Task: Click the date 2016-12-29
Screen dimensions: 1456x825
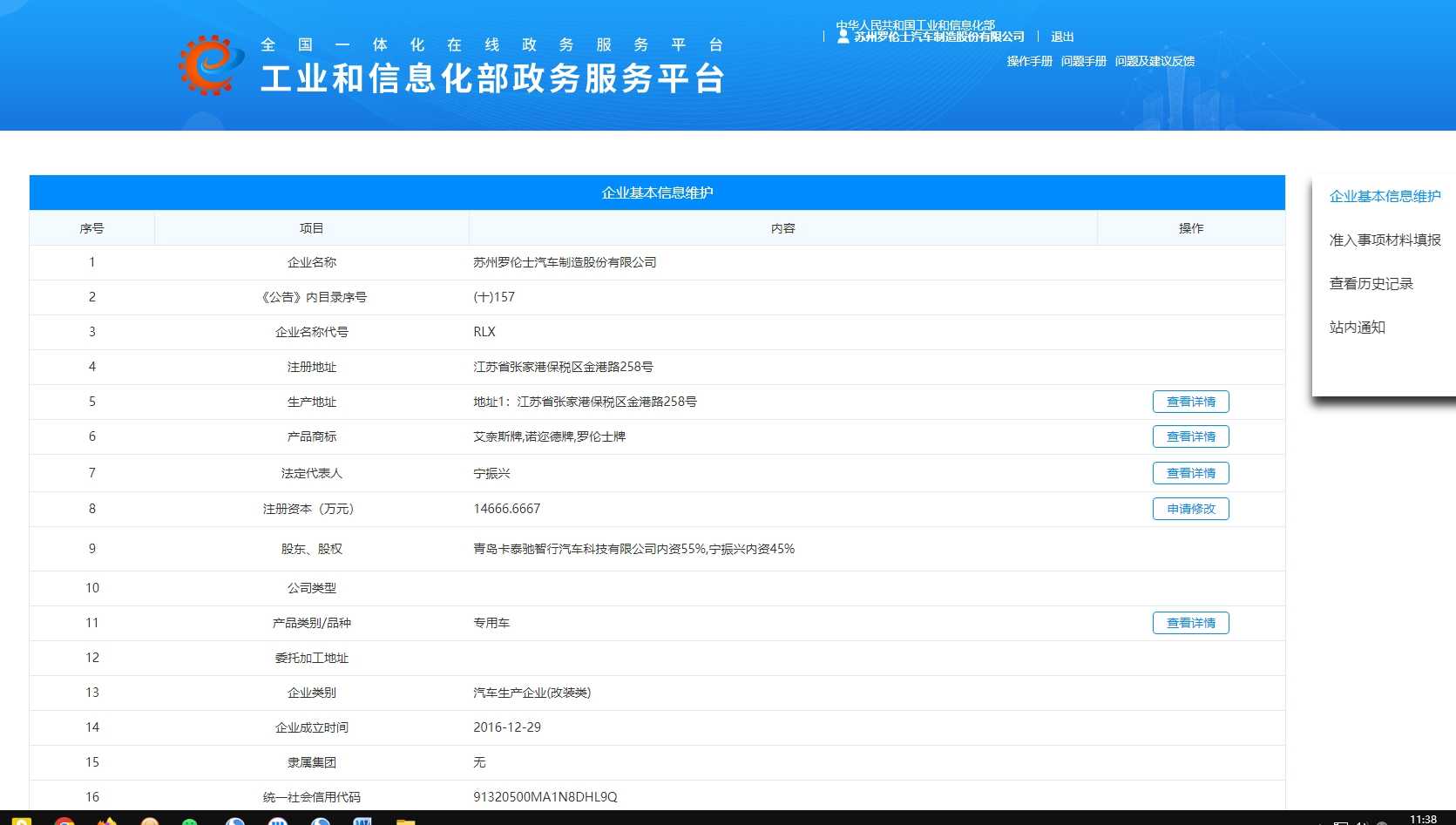Action: [x=507, y=727]
